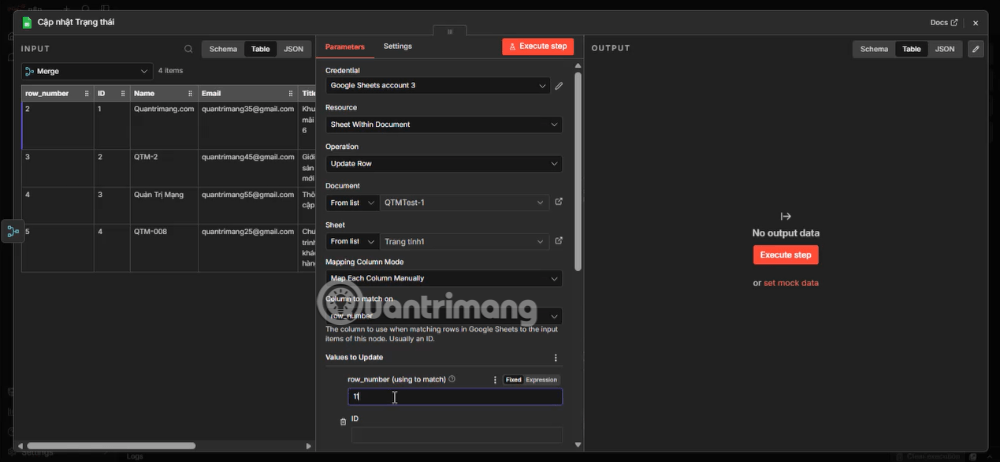This screenshot has width=1000, height=462.
Task: Click Email column drag handle icon
Action: coord(291,94)
